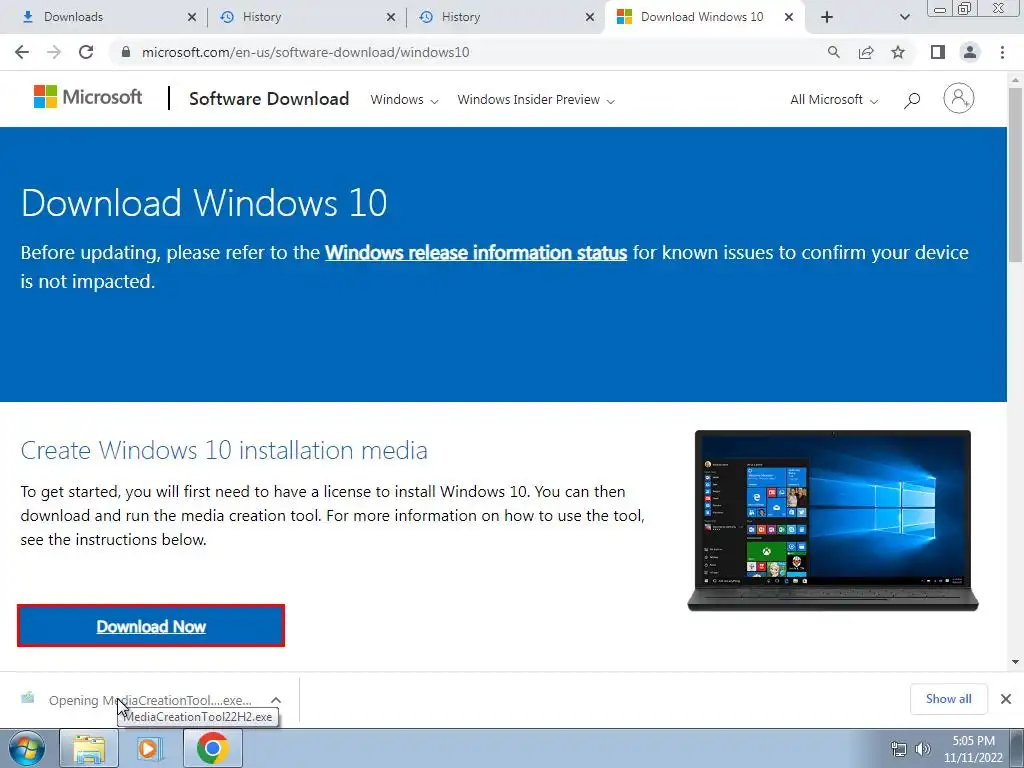Screen dimensions: 1024x768
Task: Close the Download Windows 10 tab
Action: (789, 17)
